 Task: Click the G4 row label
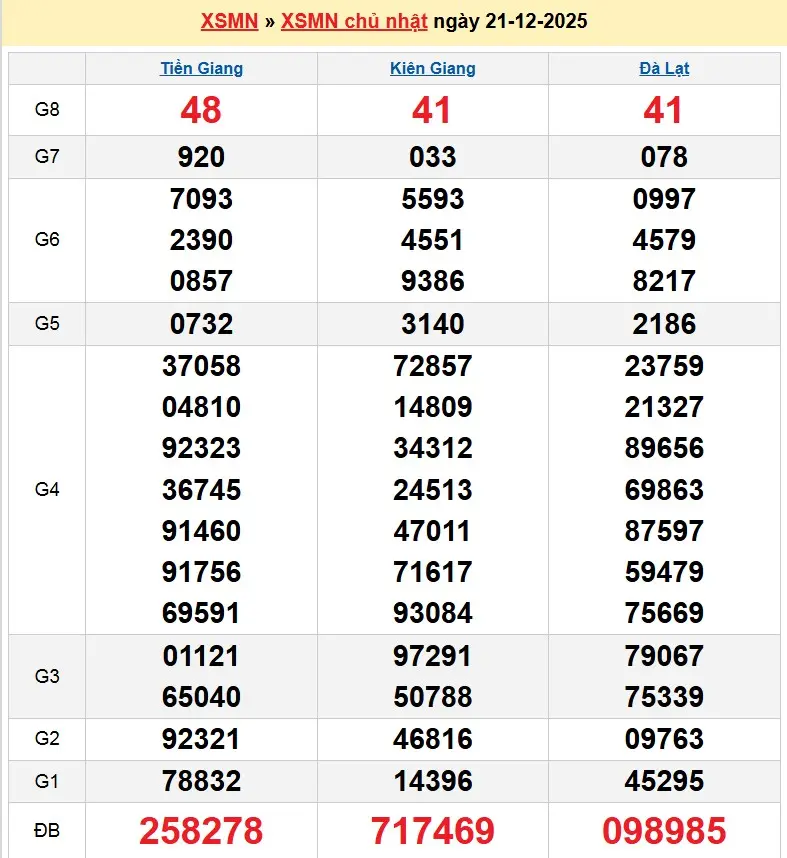coord(47,489)
